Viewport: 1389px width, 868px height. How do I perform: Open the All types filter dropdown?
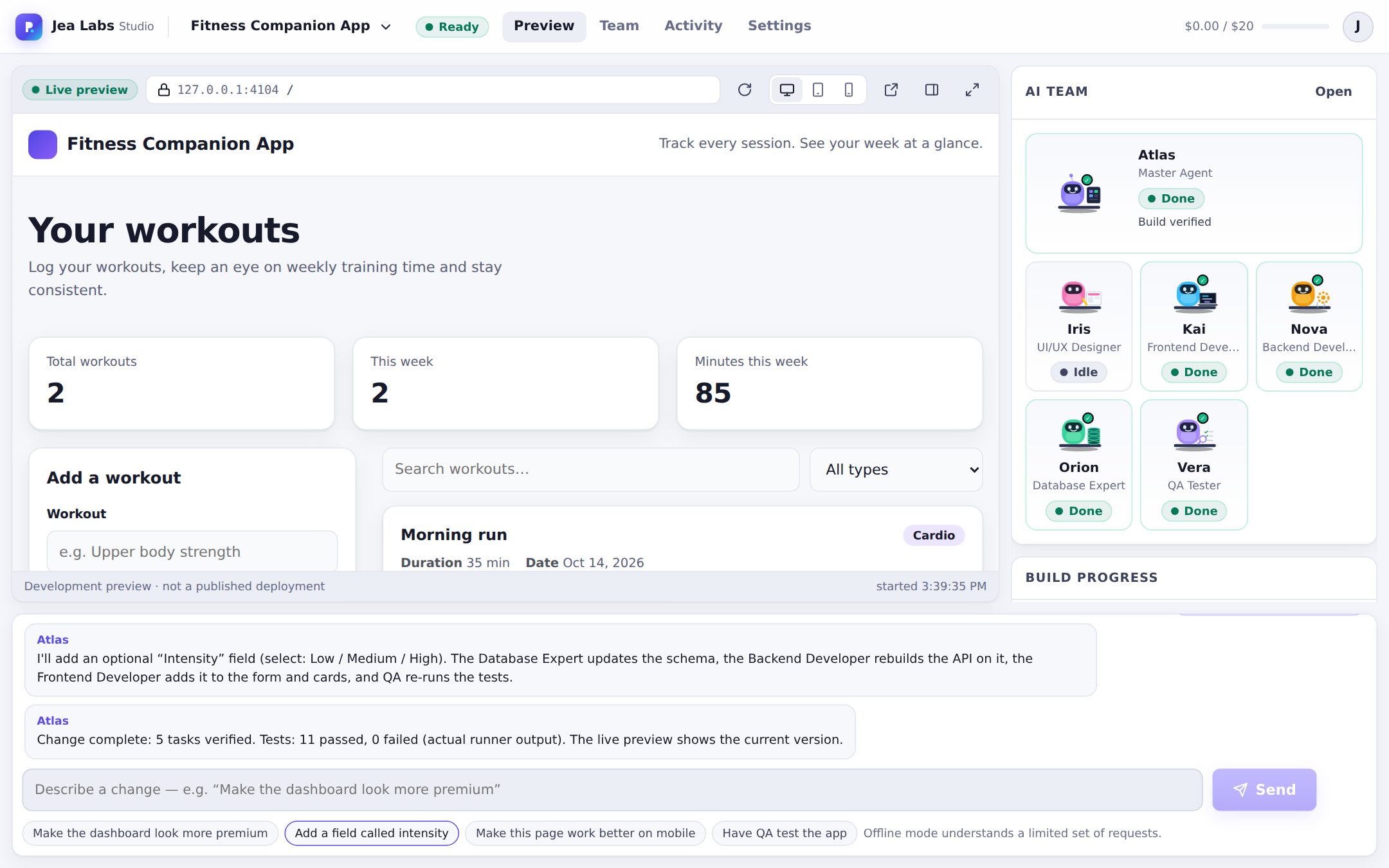[x=896, y=470]
